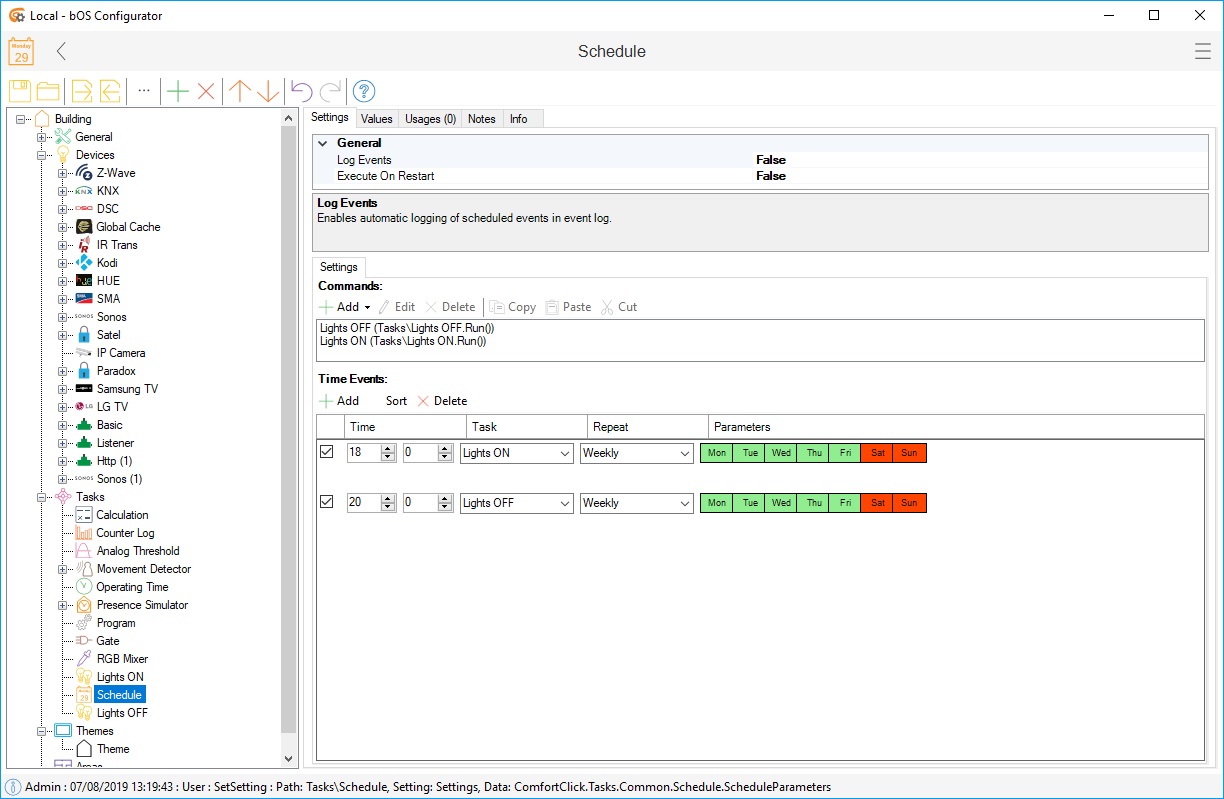The image size is (1224, 799).
Task: Click Copy in the Commands toolbar
Action: [513, 307]
